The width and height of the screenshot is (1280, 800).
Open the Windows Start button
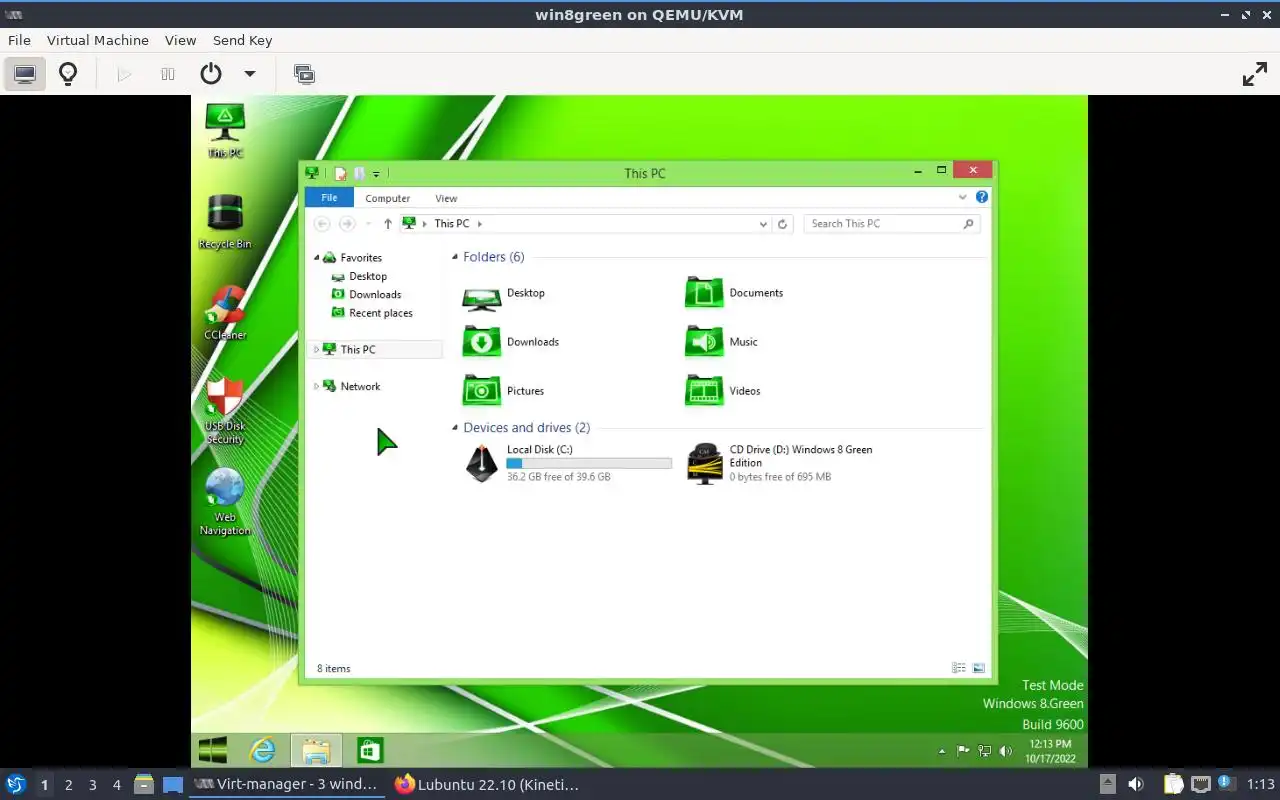[213, 750]
